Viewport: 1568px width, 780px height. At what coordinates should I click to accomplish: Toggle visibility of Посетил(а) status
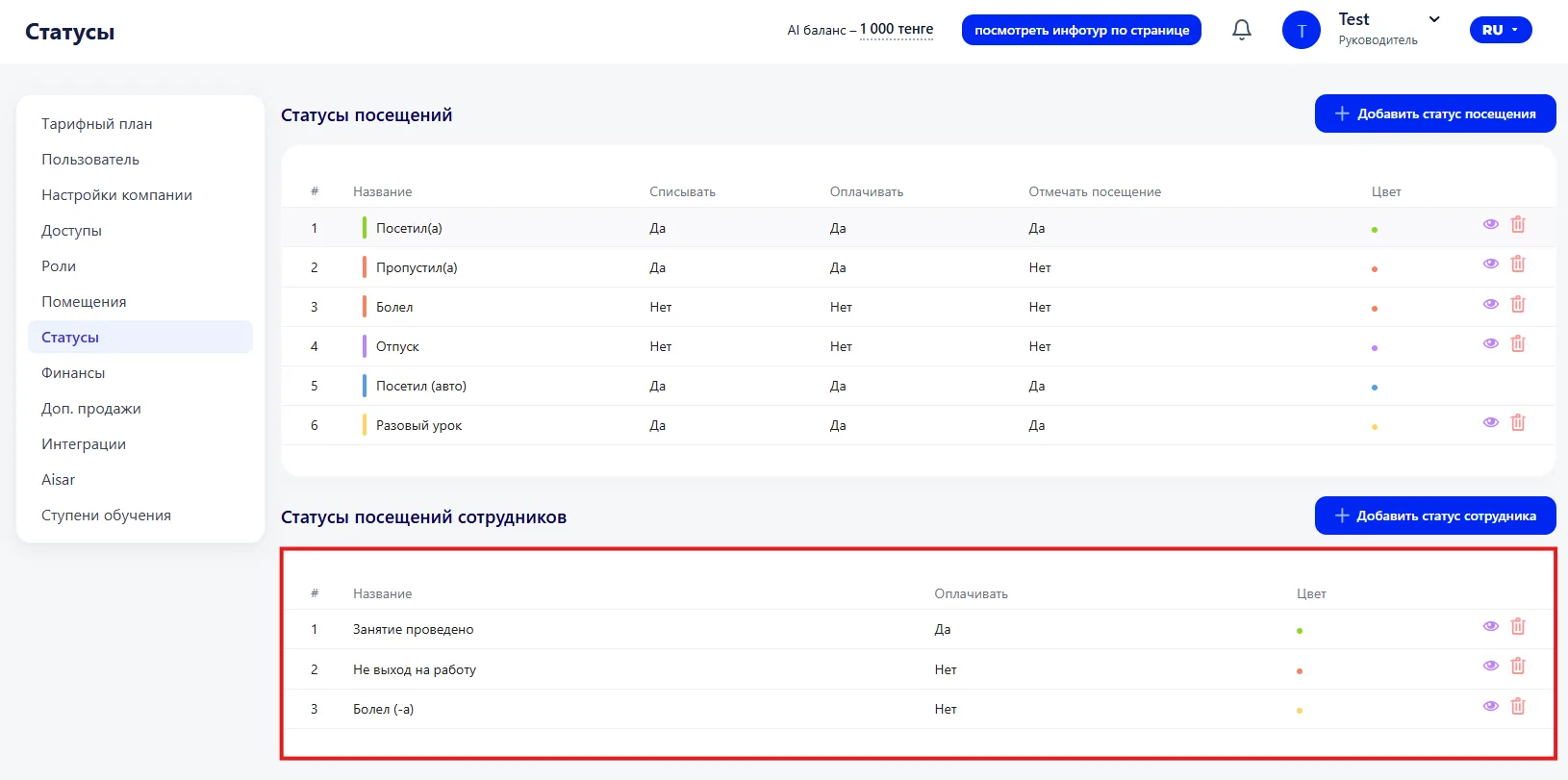click(1491, 224)
